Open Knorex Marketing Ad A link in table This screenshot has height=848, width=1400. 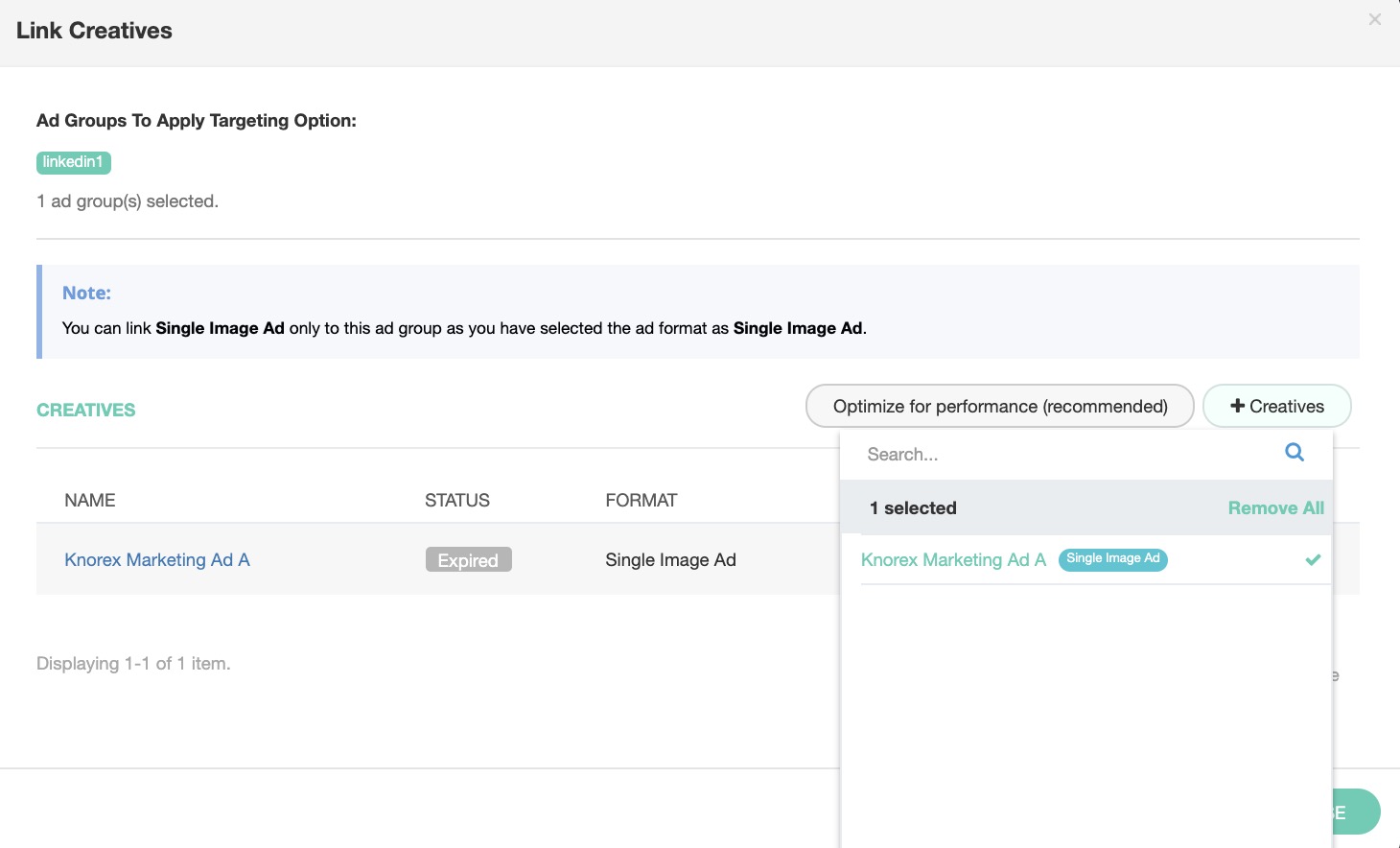157,559
